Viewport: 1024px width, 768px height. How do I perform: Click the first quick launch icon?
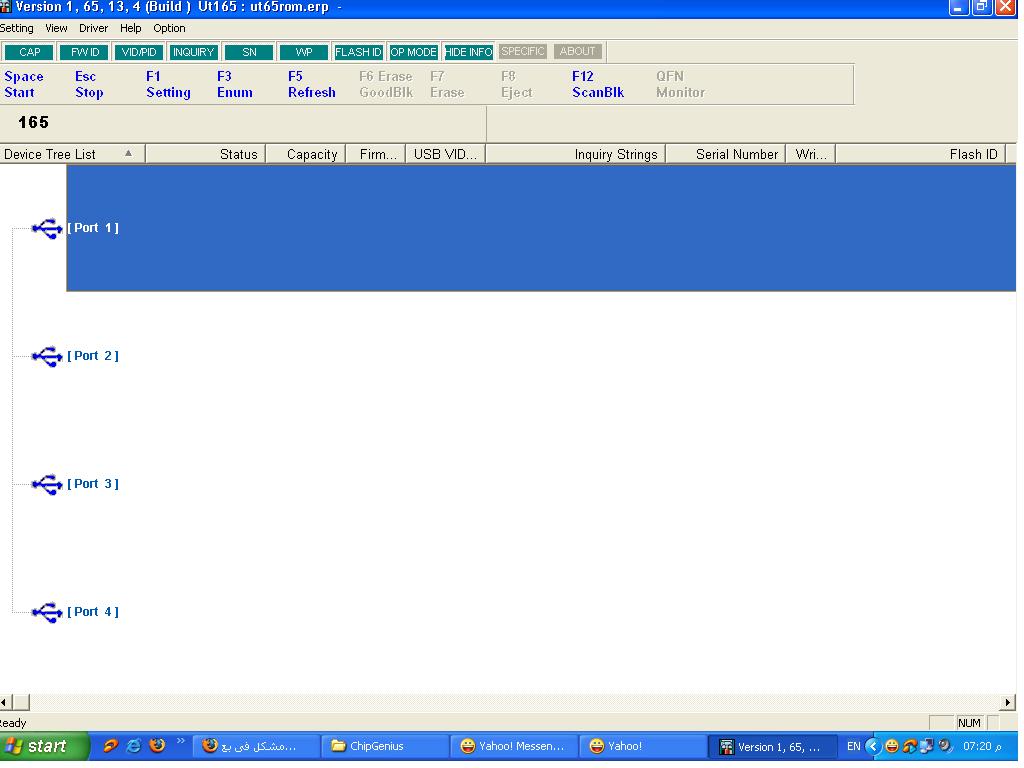pyautogui.click(x=110, y=746)
